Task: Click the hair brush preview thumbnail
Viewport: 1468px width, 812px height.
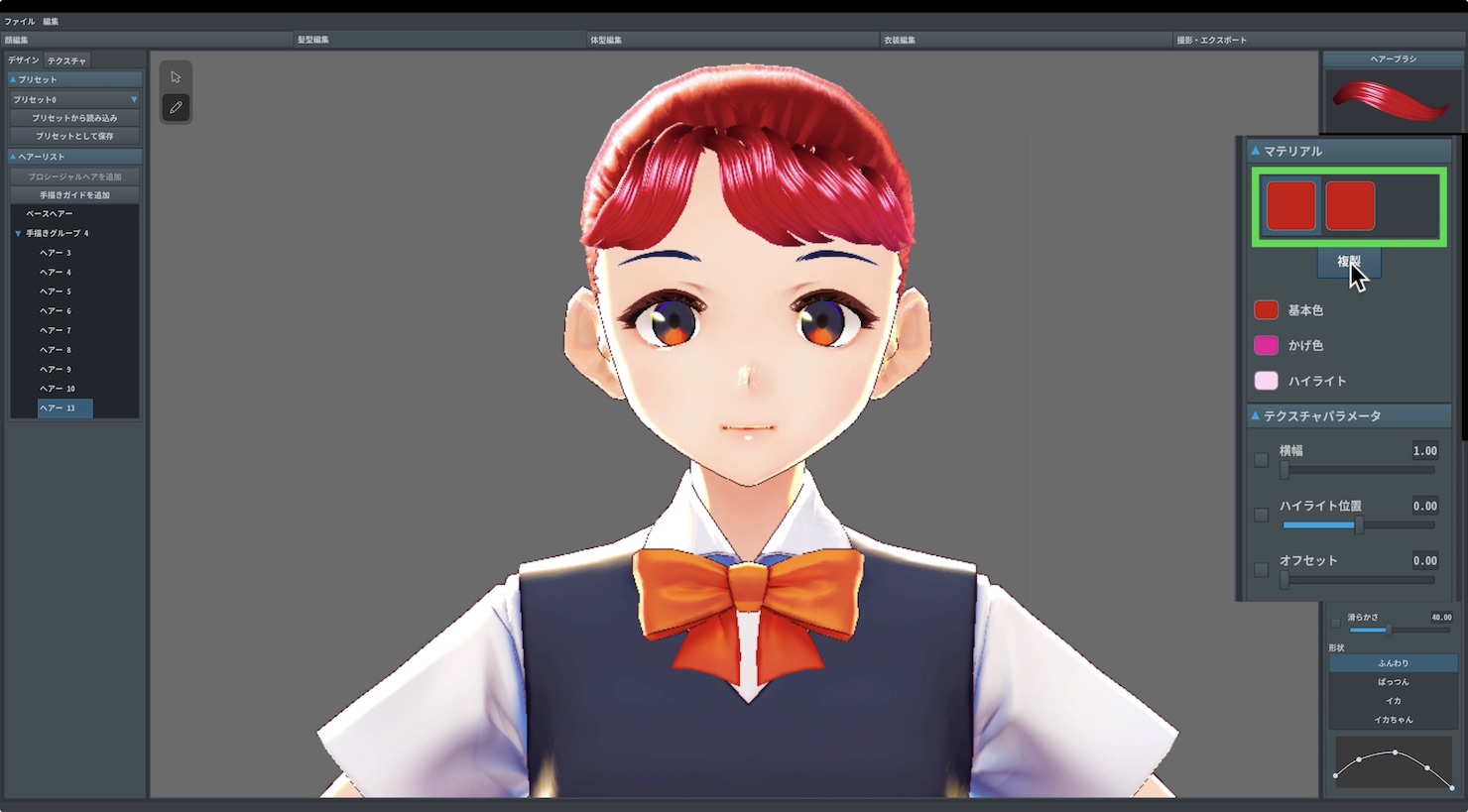Action: [1393, 100]
